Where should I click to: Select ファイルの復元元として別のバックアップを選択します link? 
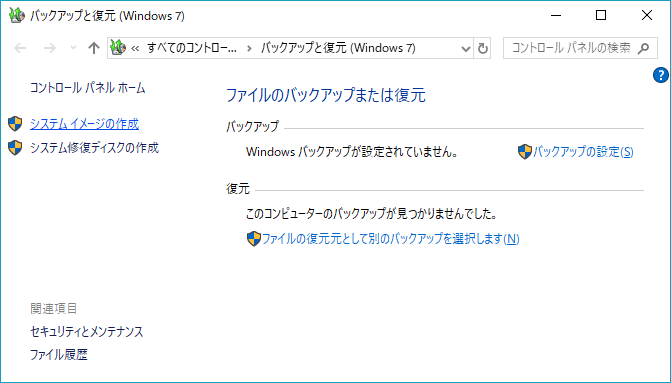[390, 238]
